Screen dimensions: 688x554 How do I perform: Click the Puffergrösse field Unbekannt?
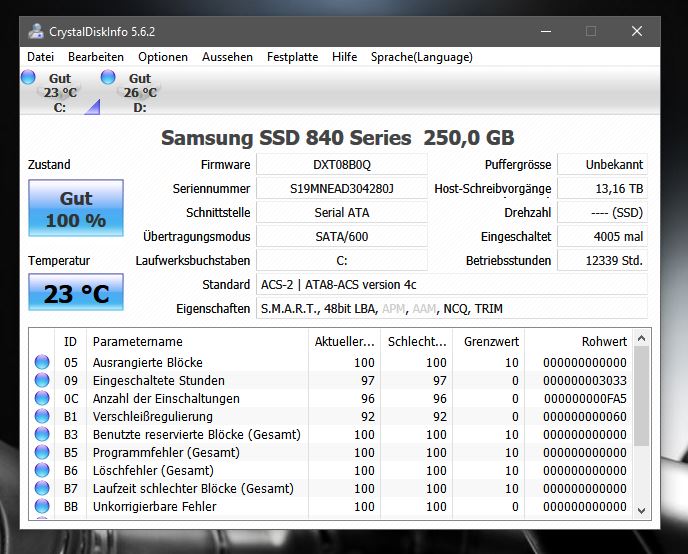coord(602,164)
